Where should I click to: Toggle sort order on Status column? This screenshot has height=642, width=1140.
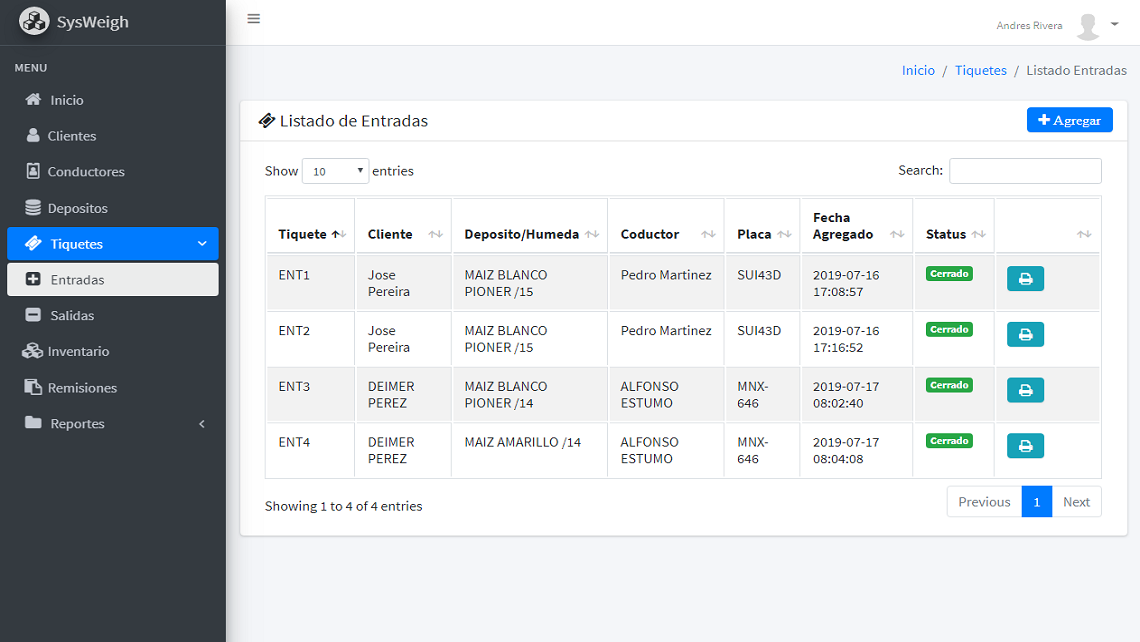tap(953, 234)
